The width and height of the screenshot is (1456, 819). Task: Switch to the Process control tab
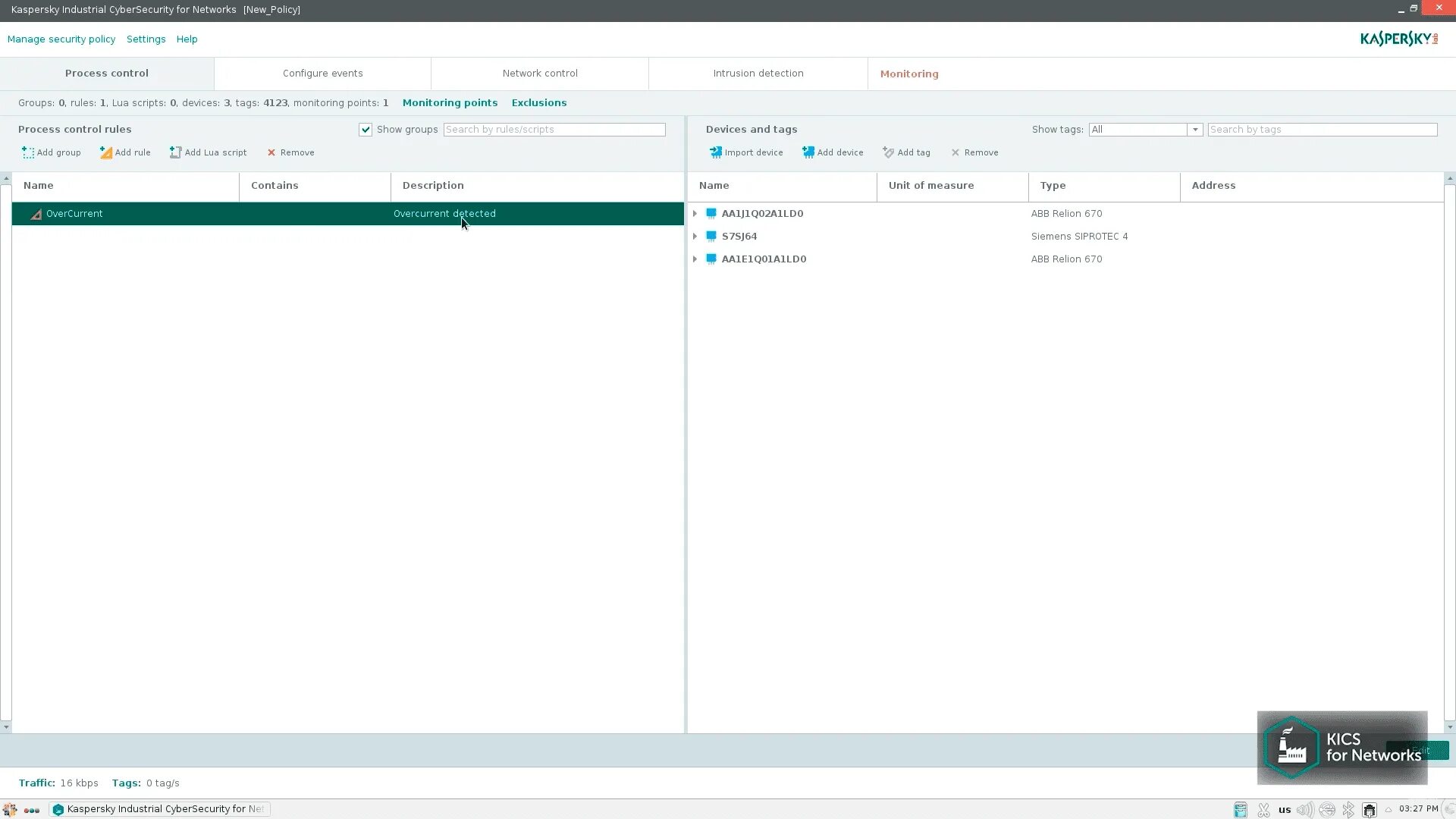coord(107,74)
